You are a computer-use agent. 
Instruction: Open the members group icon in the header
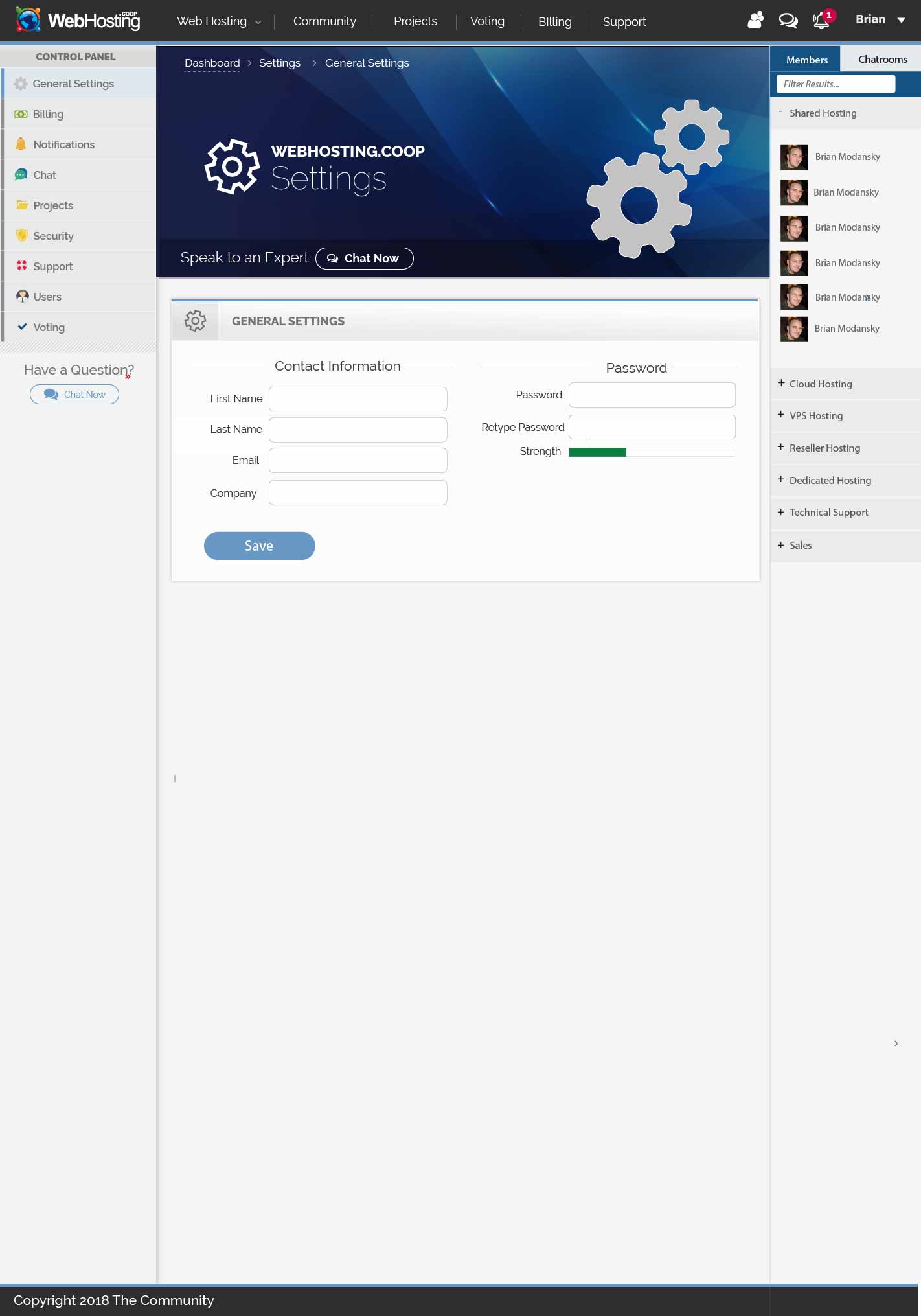coord(755,20)
